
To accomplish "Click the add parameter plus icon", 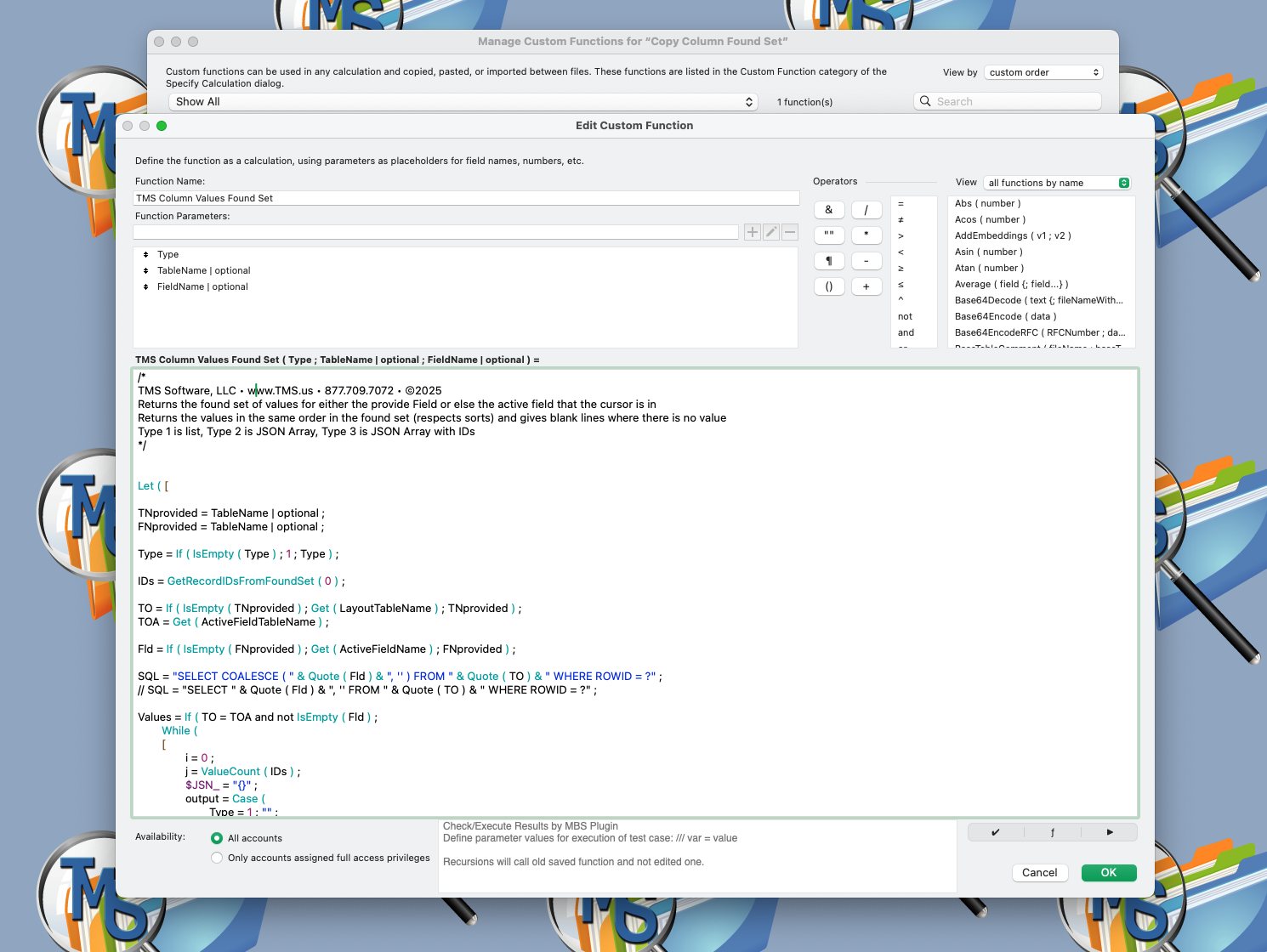I will [x=752, y=232].
